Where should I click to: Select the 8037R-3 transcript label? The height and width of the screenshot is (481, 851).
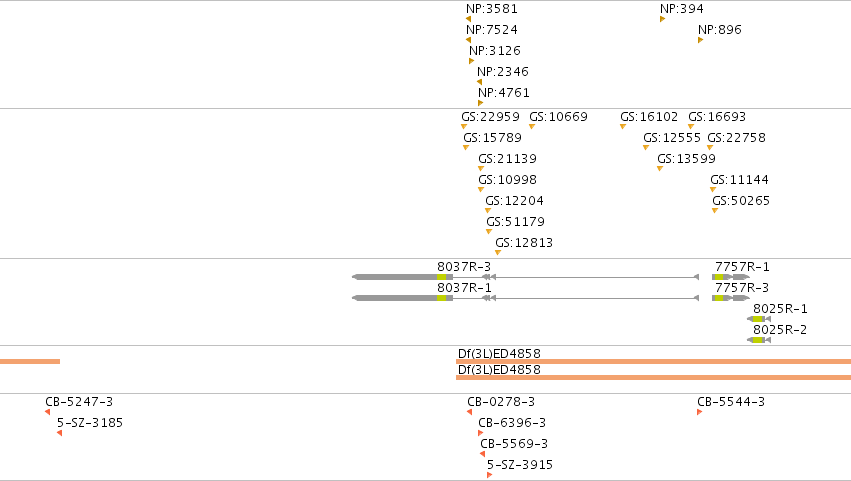click(464, 267)
